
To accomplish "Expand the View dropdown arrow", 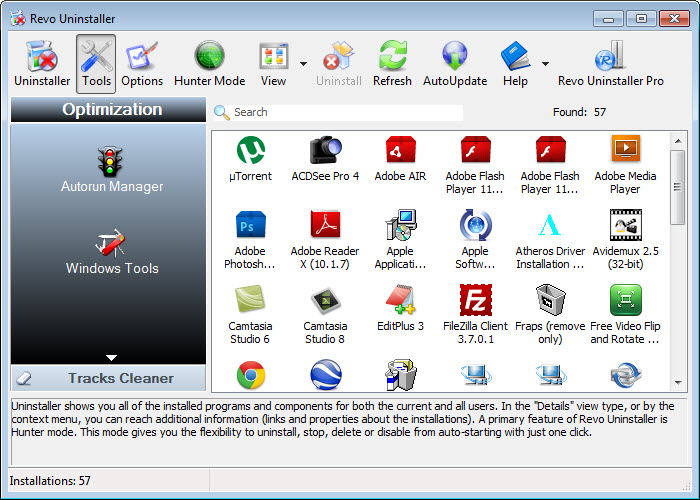I will (x=303, y=63).
